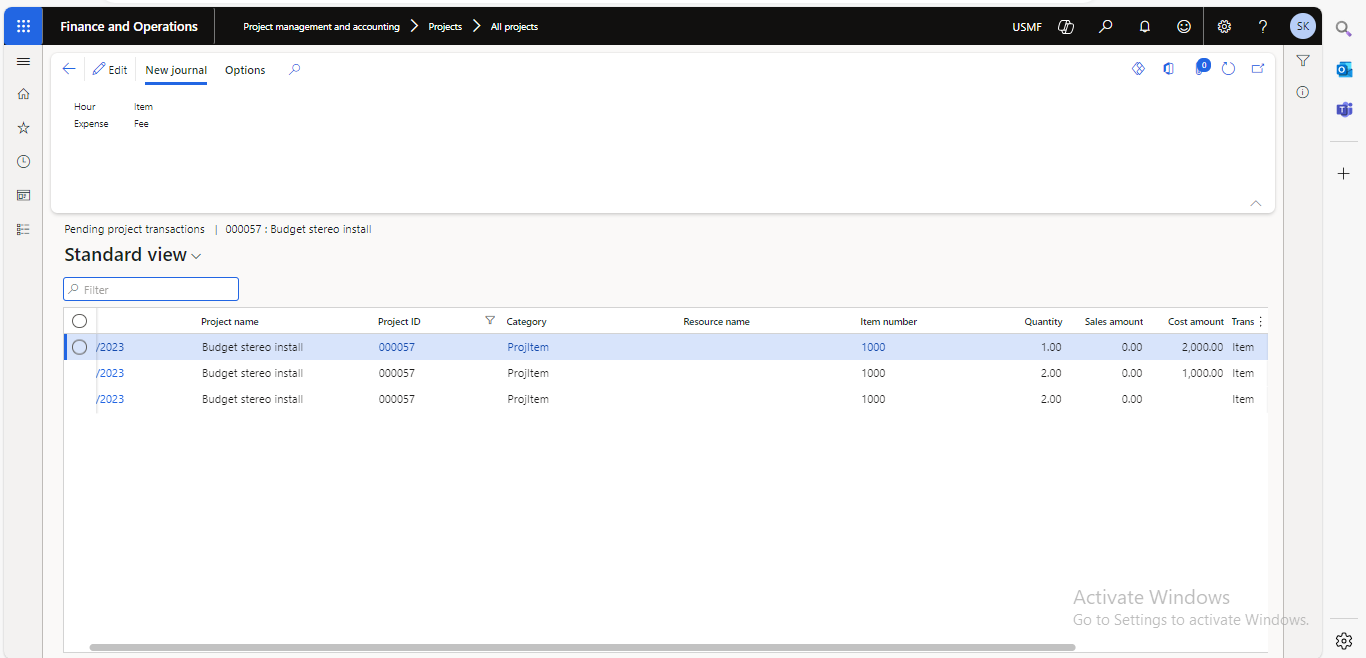This screenshot has height=658, width=1366.
Task: Open the Favorites star in the left sidebar
Action: [x=24, y=128]
